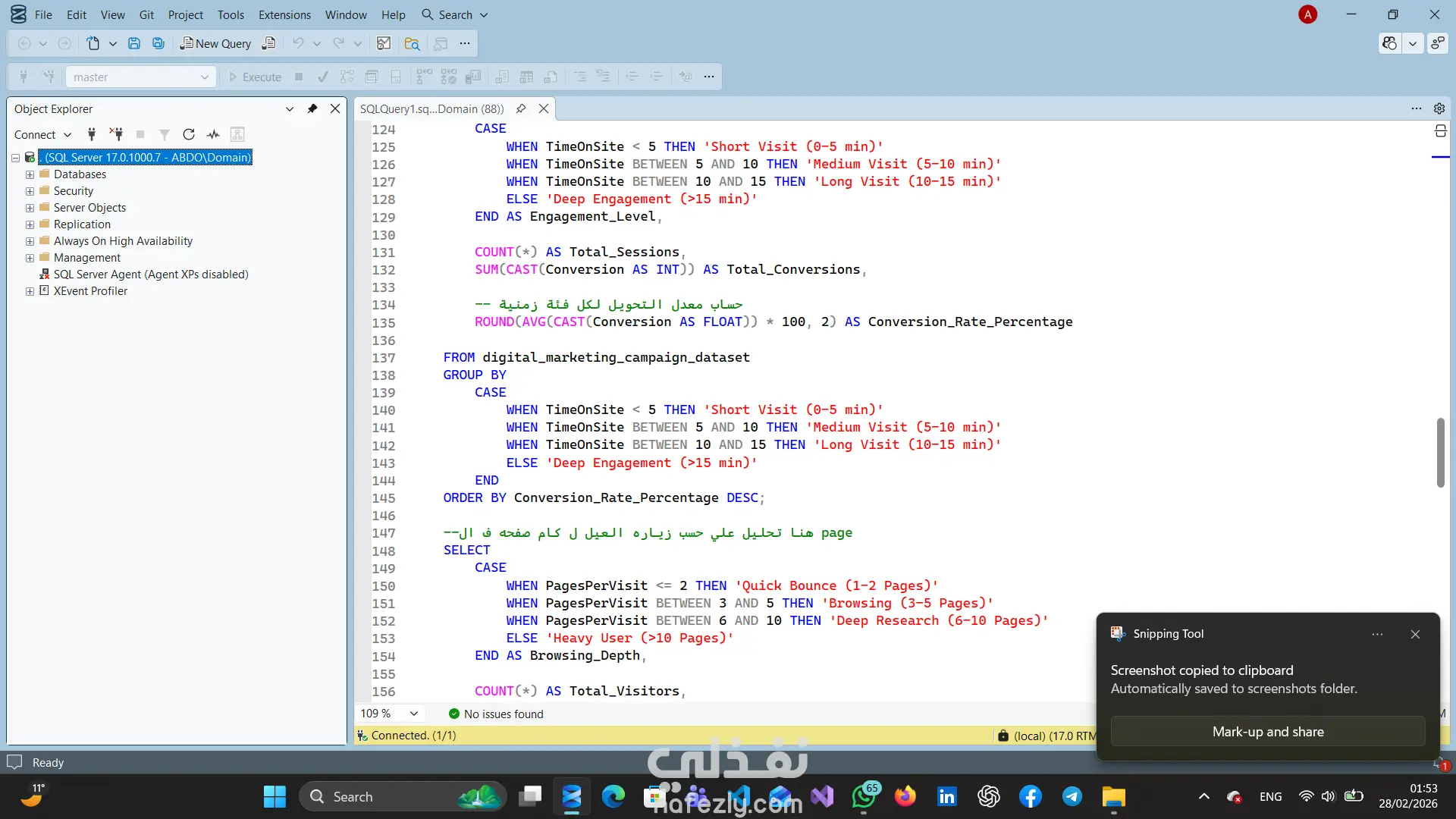
Task: Click the split editor window icon
Action: (1440, 131)
